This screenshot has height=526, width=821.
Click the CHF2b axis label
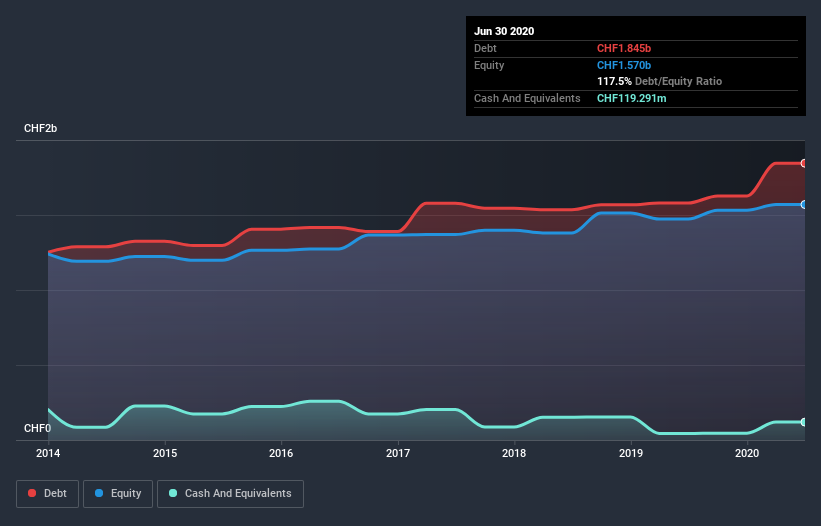40,128
